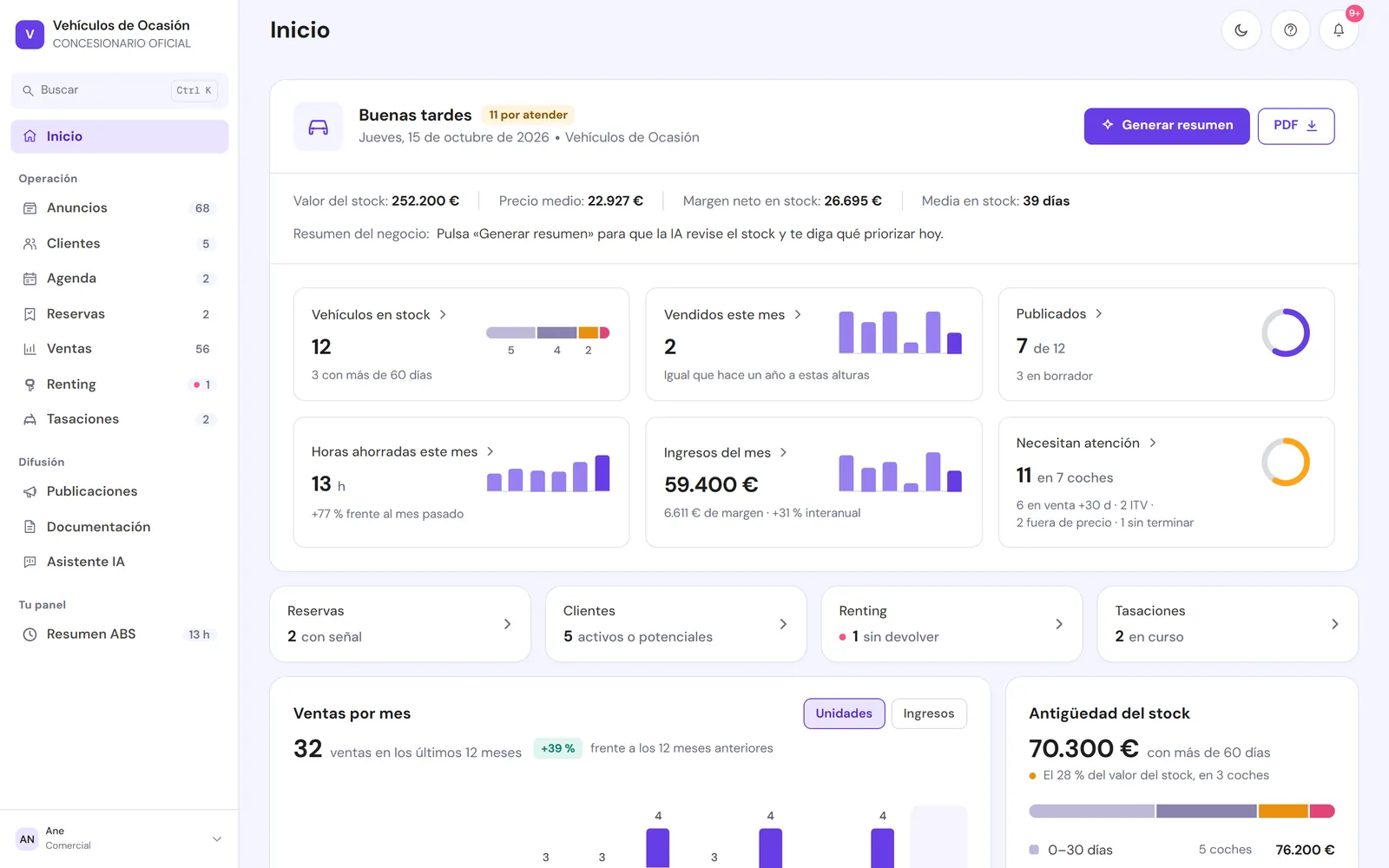Click the 11 por atender badge

(528, 115)
